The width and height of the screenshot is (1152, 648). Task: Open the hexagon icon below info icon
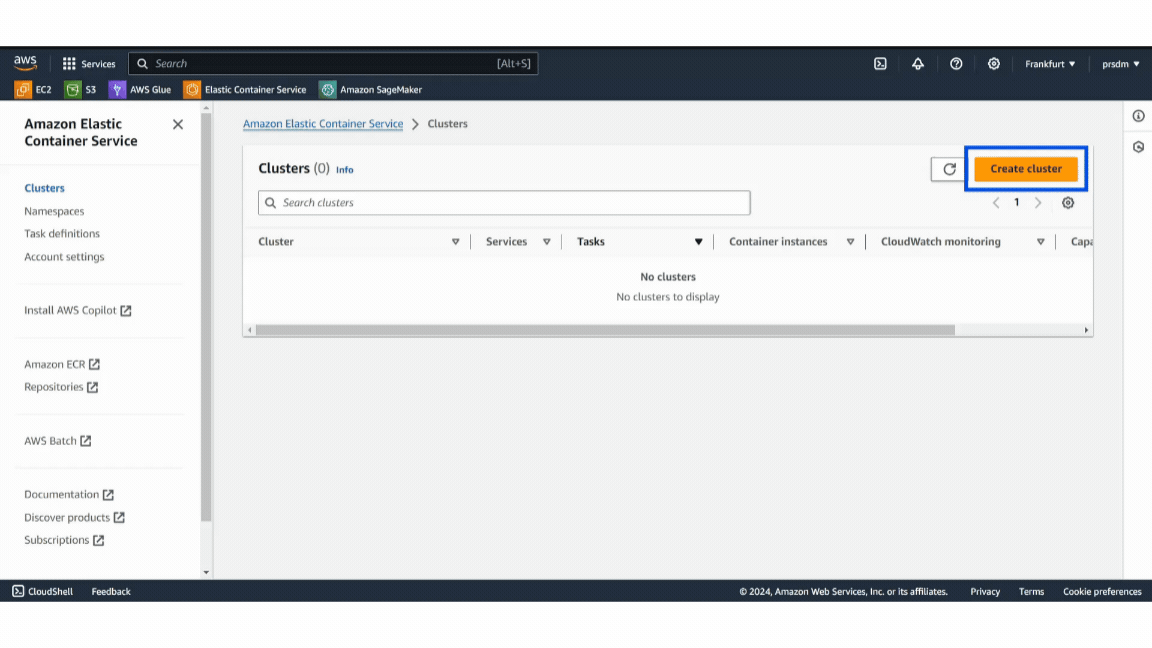pyautogui.click(x=1138, y=147)
